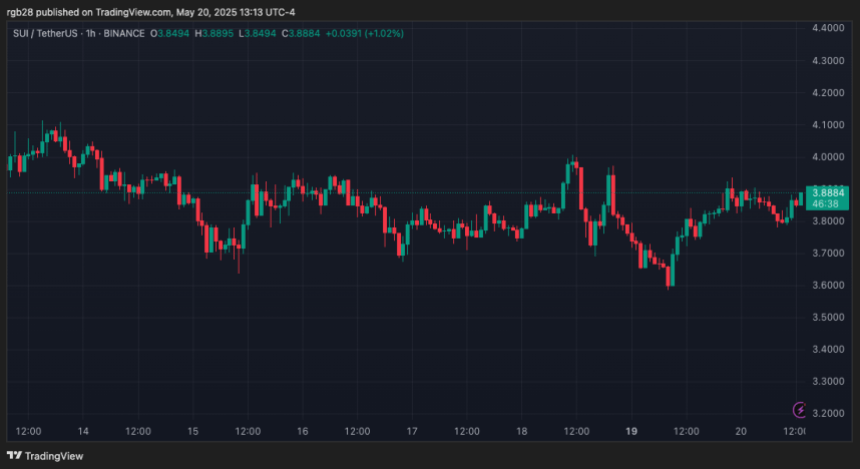Screen dimensions: 860x469
Task: Click the current price label 3.8884
Action: [x=825, y=192]
